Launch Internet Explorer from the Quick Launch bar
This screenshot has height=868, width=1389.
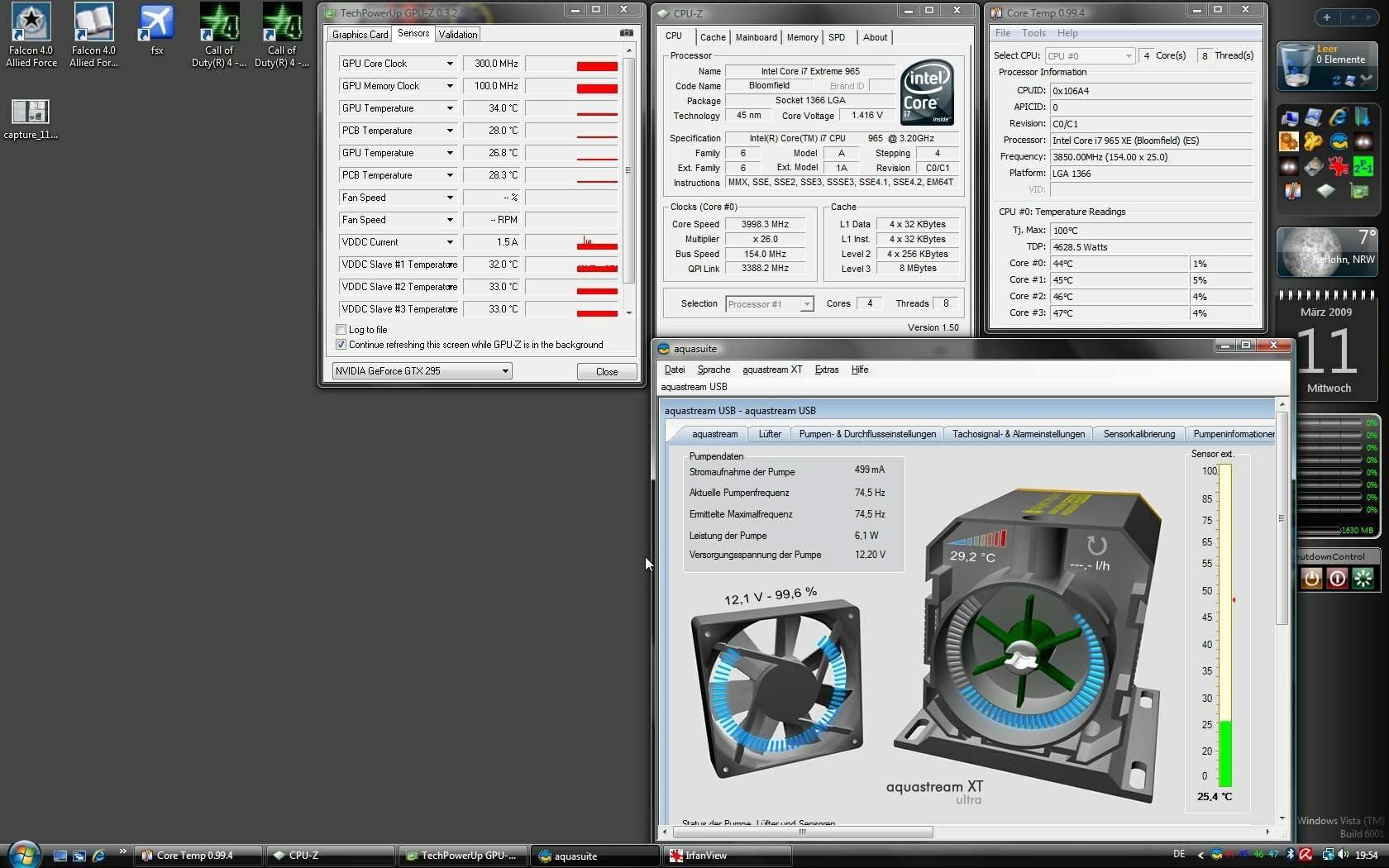tap(98, 856)
